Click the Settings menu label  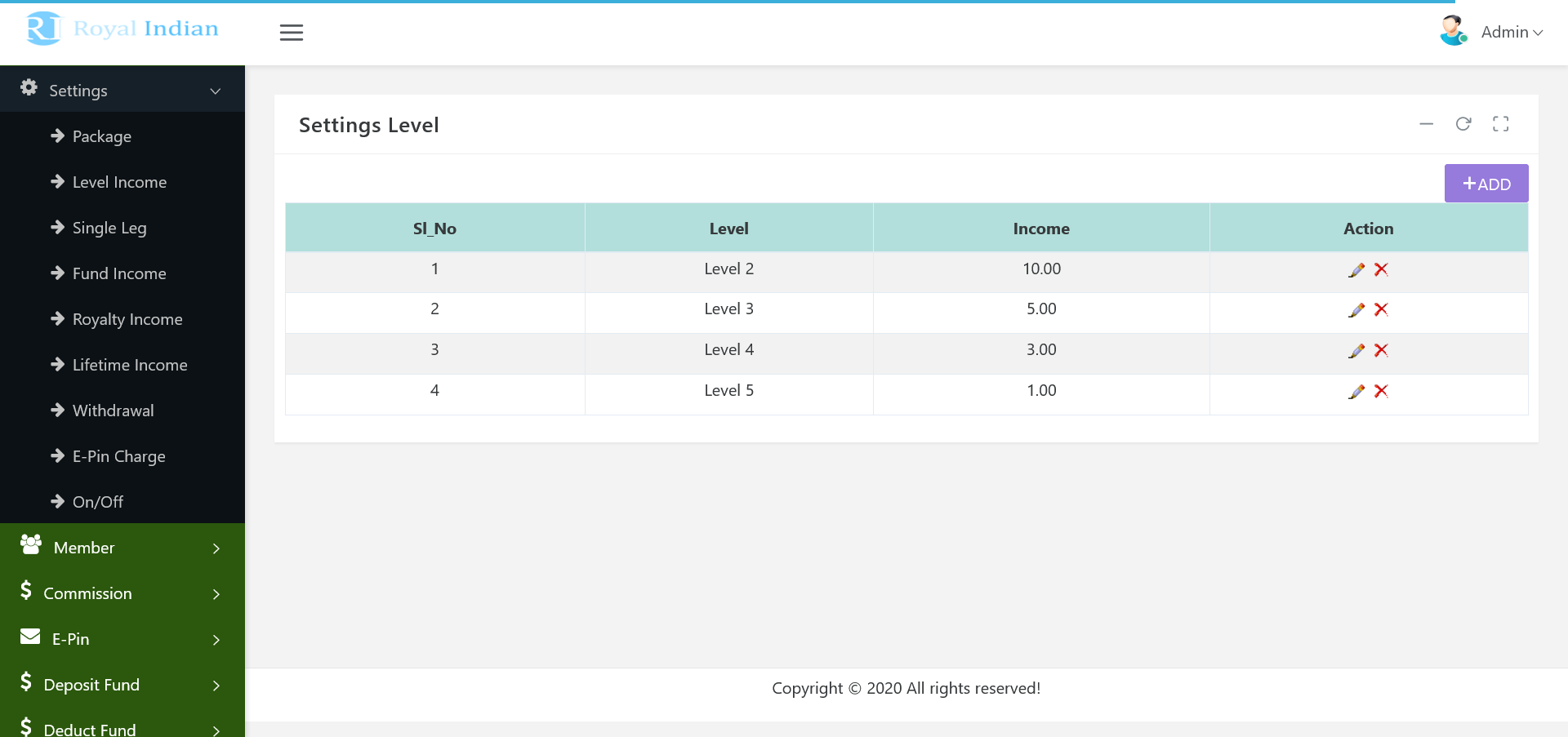point(78,91)
